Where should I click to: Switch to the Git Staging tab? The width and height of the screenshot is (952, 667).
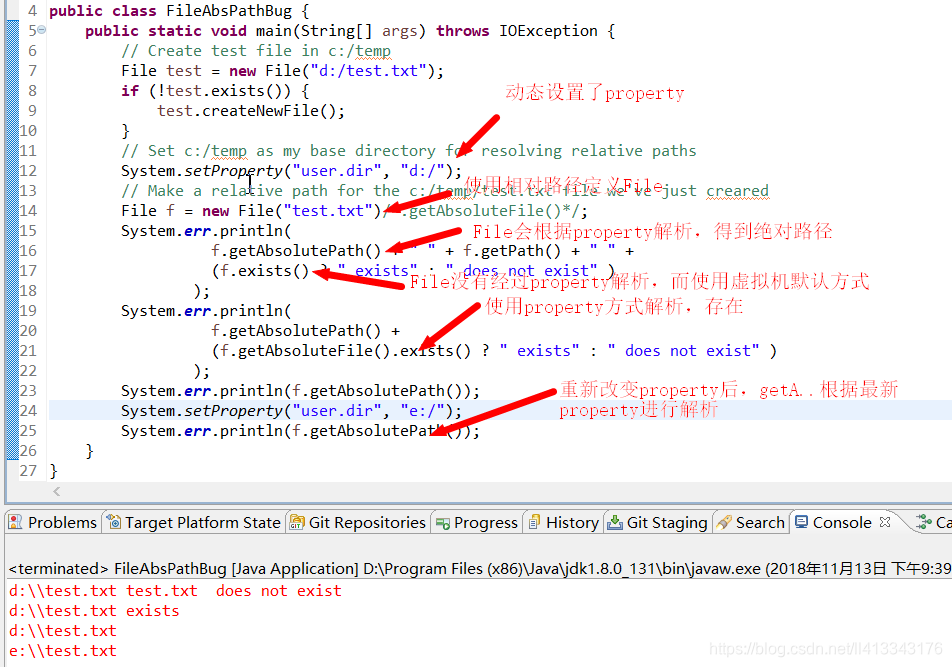click(658, 522)
